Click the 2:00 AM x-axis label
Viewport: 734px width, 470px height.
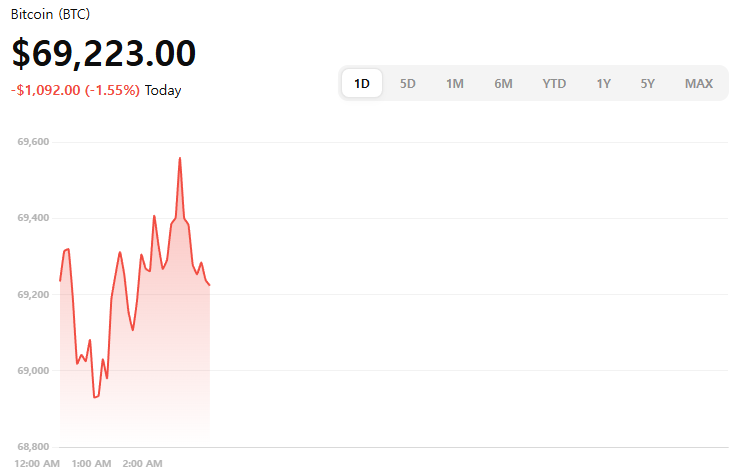tap(143, 463)
